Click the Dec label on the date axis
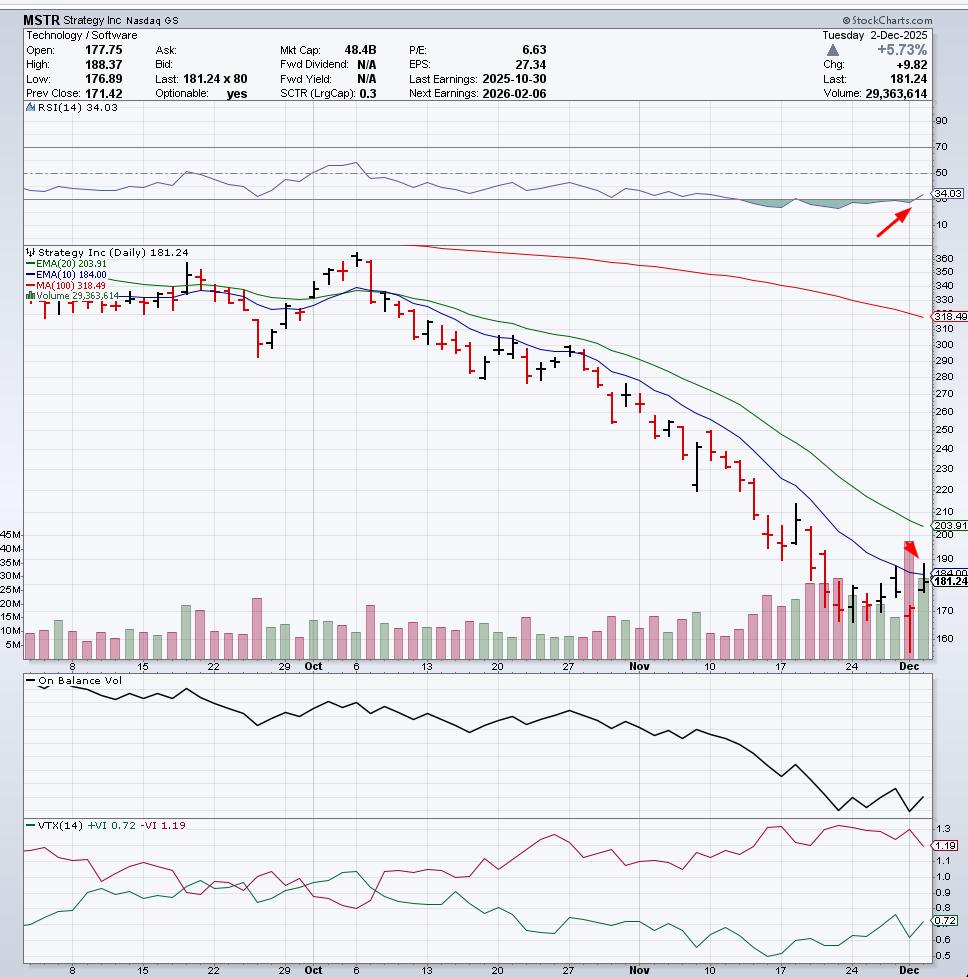 pos(908,666)
